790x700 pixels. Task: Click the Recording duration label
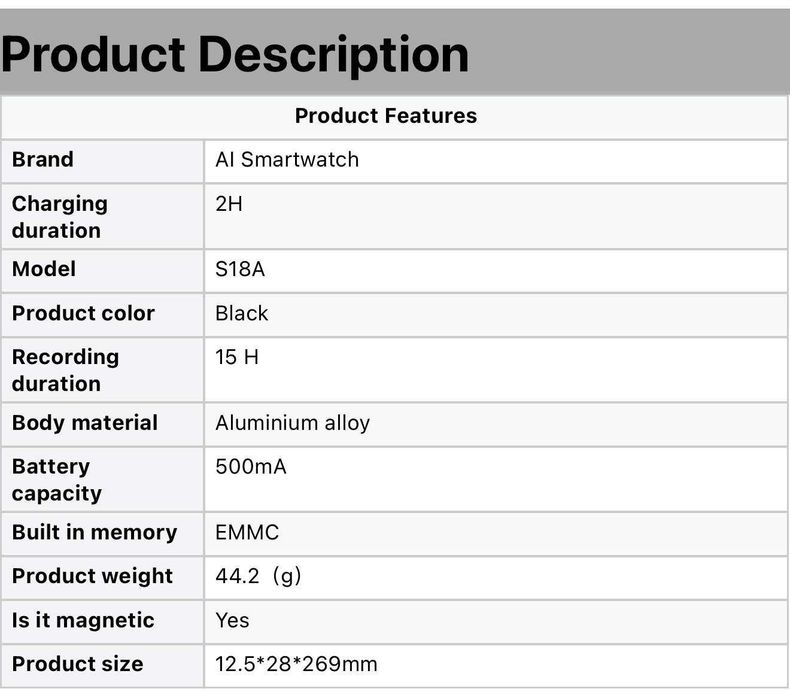[x=65, y=370]
